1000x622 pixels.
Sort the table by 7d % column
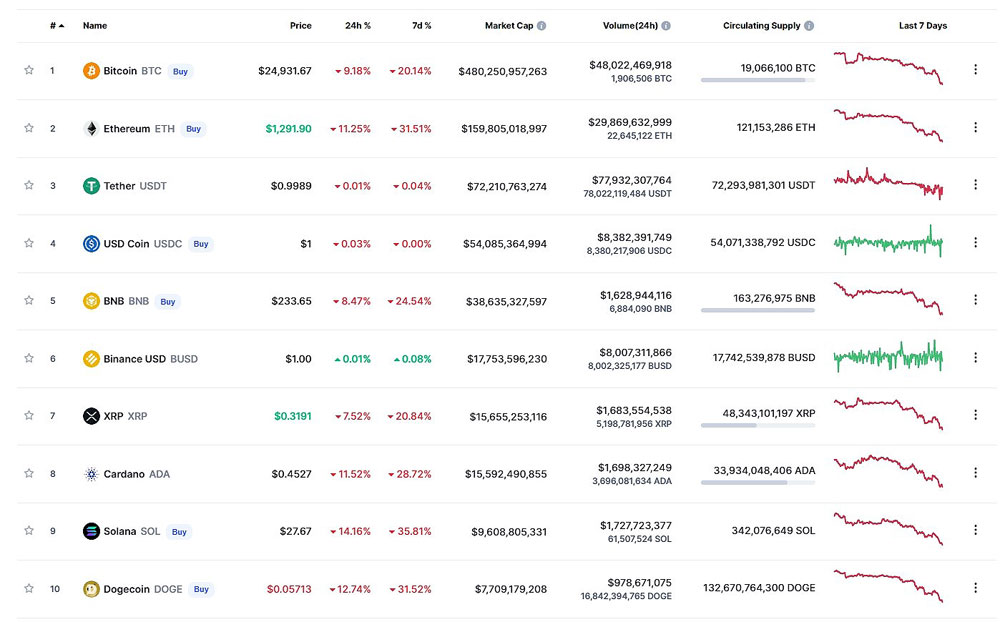click(422, 26)
